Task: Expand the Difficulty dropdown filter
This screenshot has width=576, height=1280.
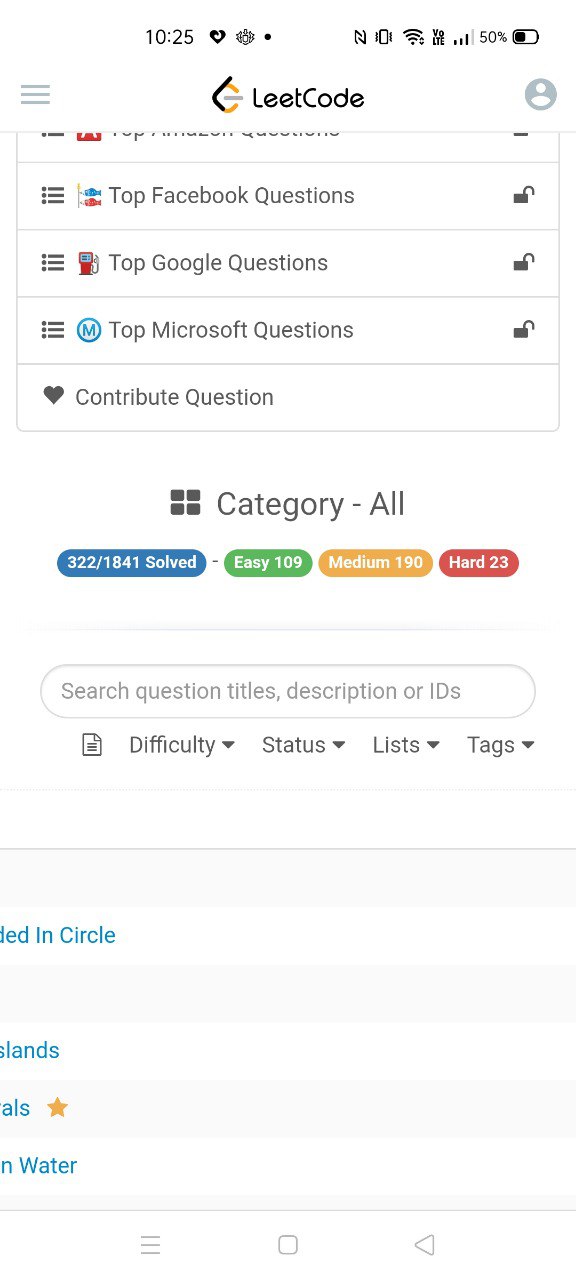Action: click(182, 745)
